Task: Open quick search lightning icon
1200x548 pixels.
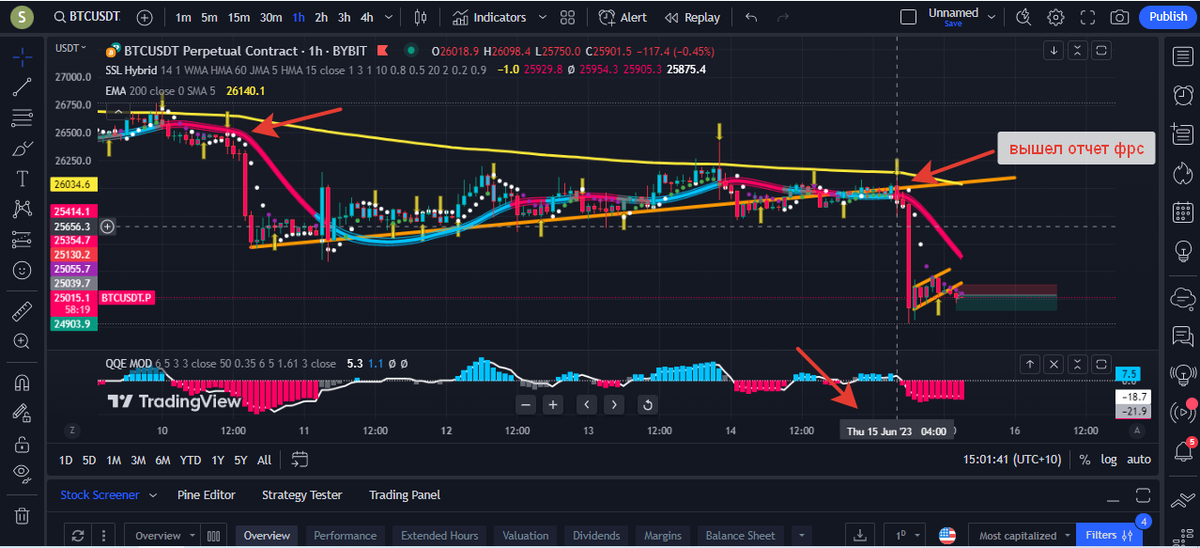Action: tap(1022, 17)
